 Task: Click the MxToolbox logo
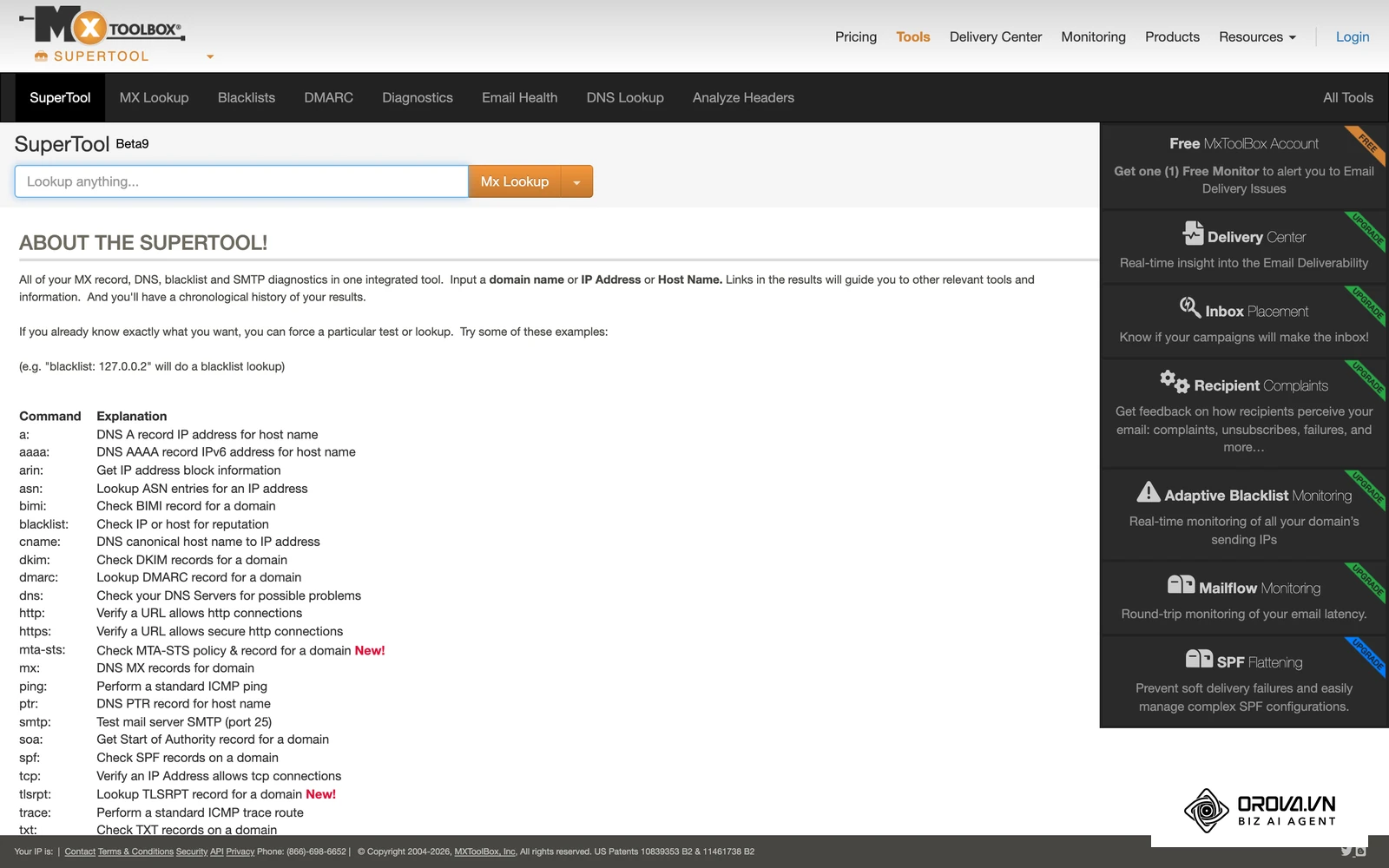pyautogui.click(x=102, y=25)
